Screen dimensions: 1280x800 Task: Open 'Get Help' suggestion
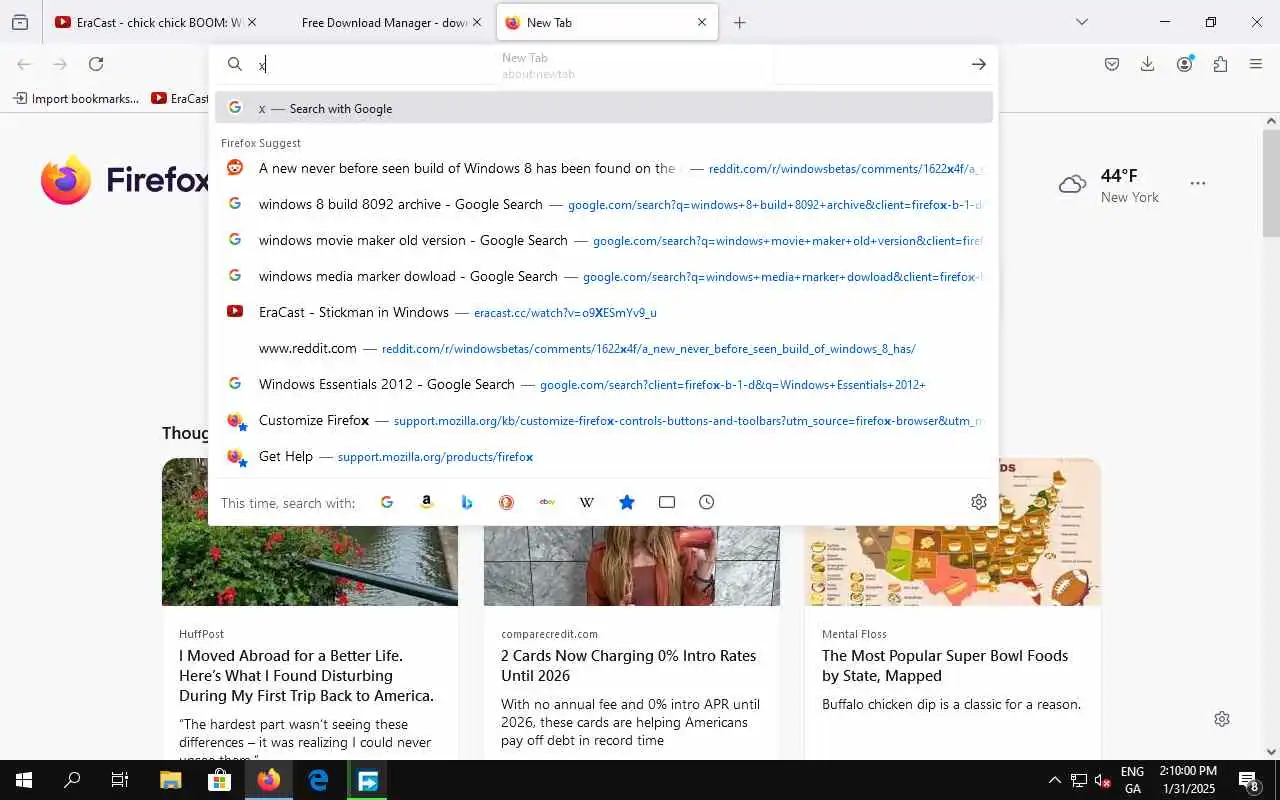[x=604, y=456]
